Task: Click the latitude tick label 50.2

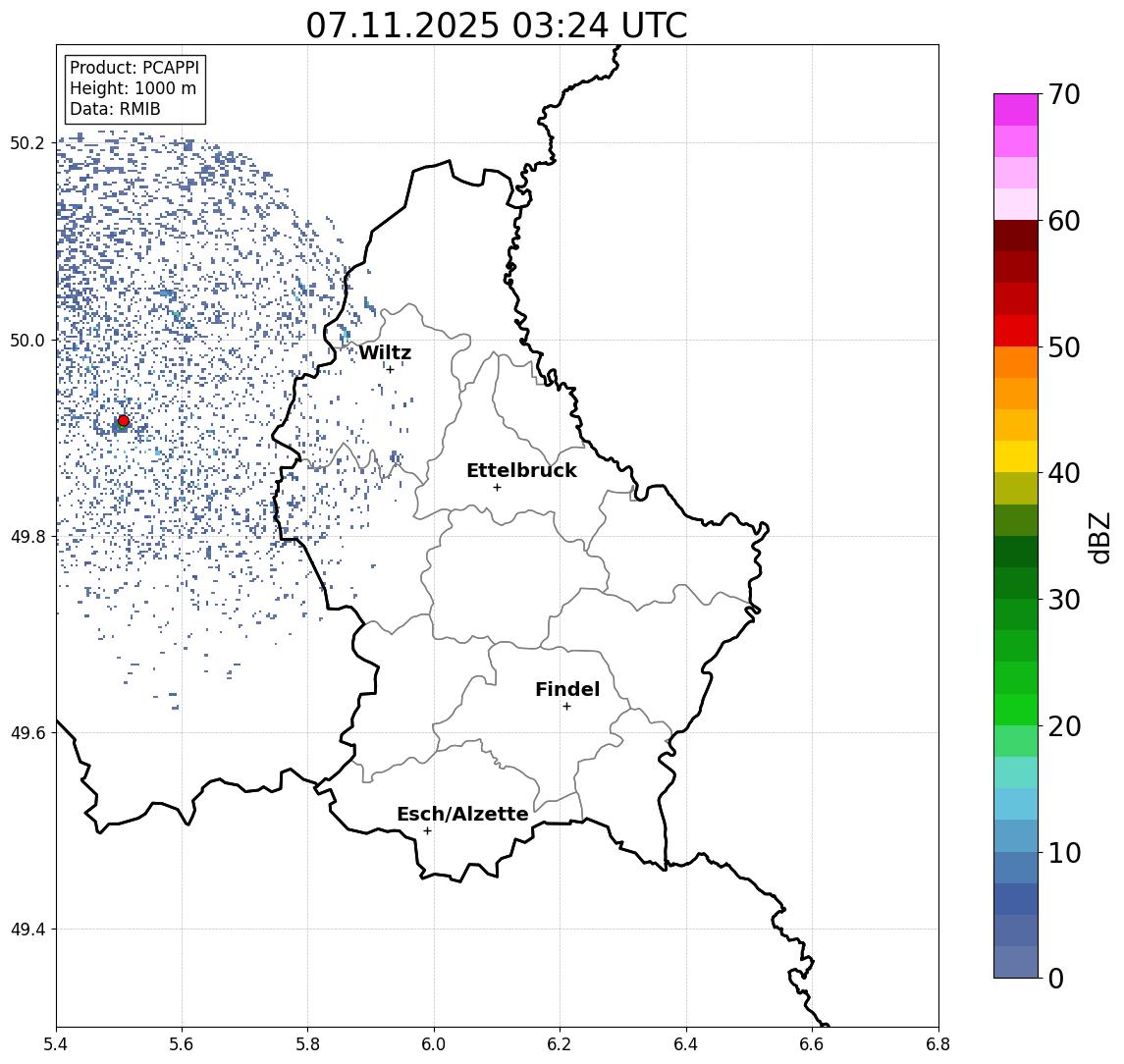Action: 27,142
